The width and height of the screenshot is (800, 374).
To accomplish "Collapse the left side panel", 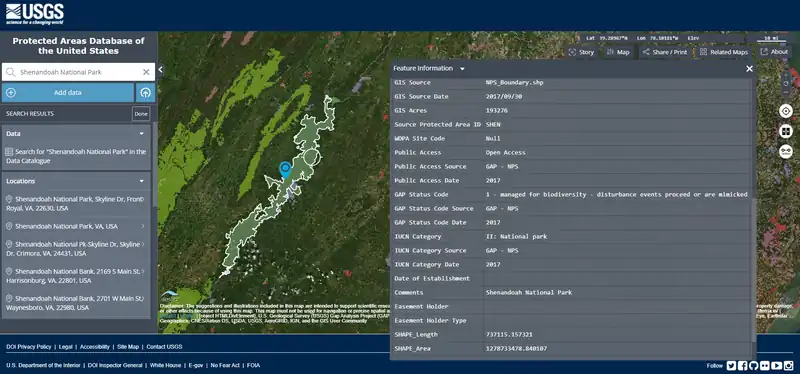I will click(x=161, y=69).
